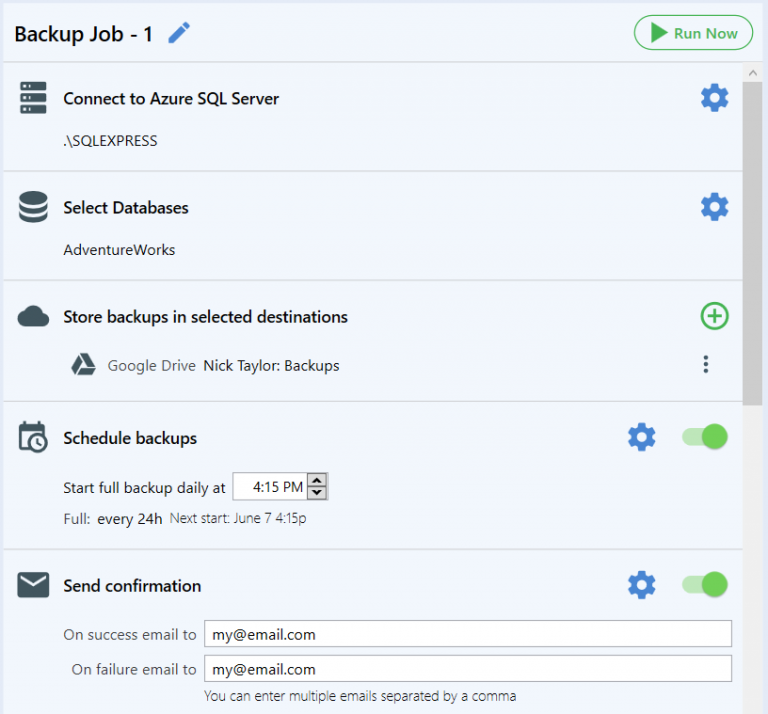Increase the backup start time

coord(317,480)
